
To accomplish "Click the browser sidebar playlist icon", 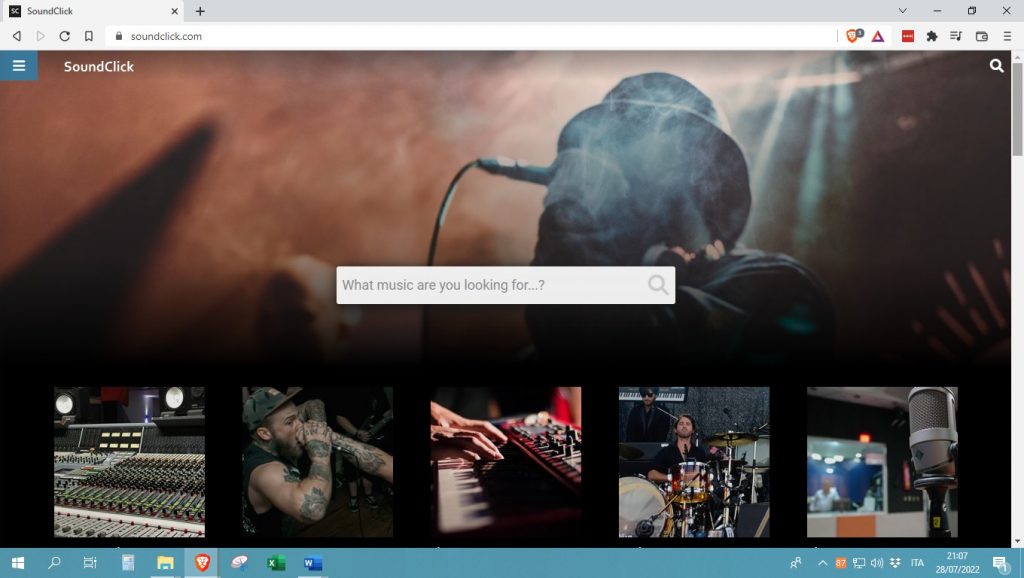I will coord(955,35).
